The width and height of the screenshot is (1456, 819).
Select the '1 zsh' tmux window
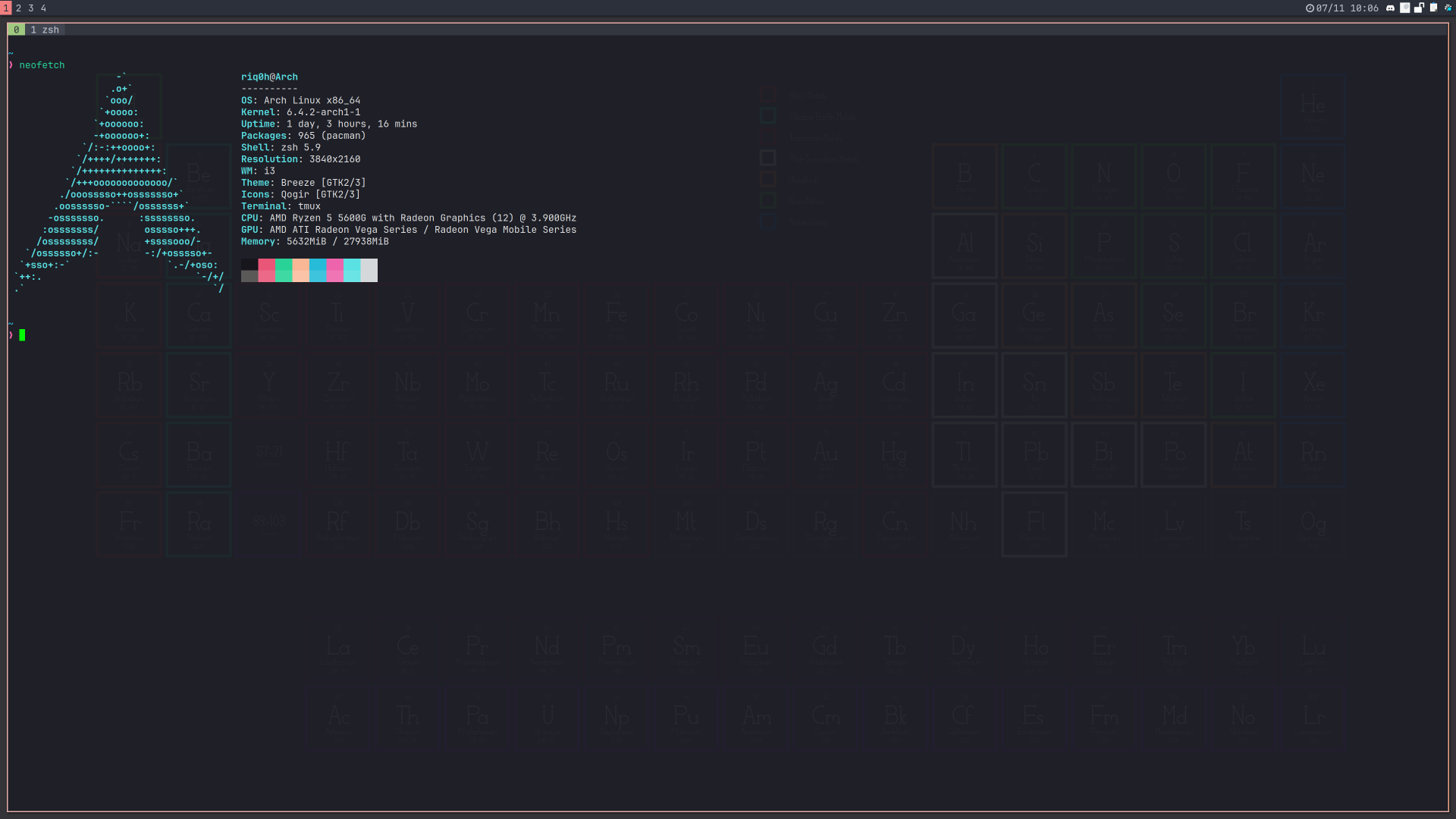pos(45,30)
